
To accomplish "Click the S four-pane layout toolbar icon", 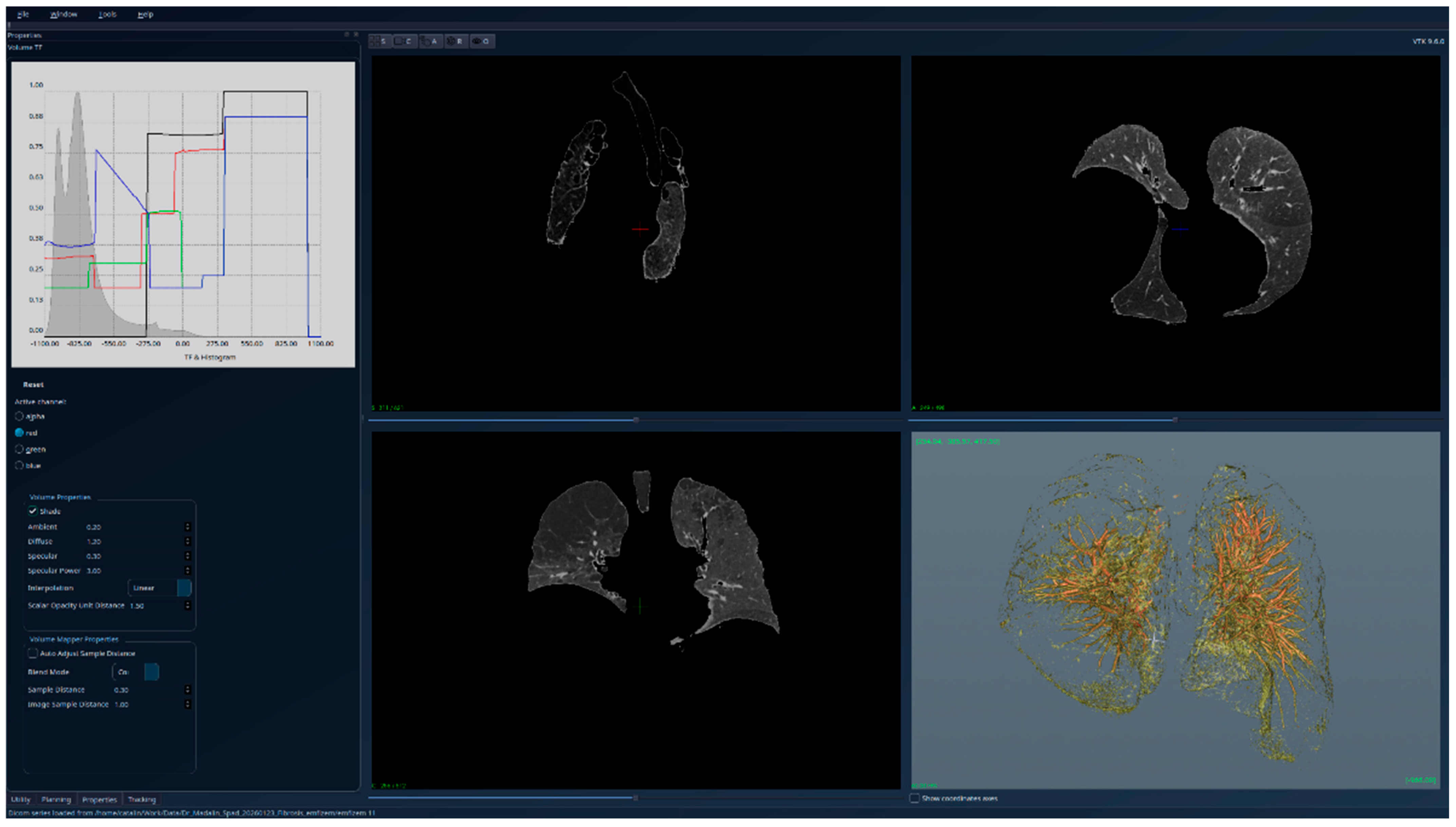I will tap(379, 41).
